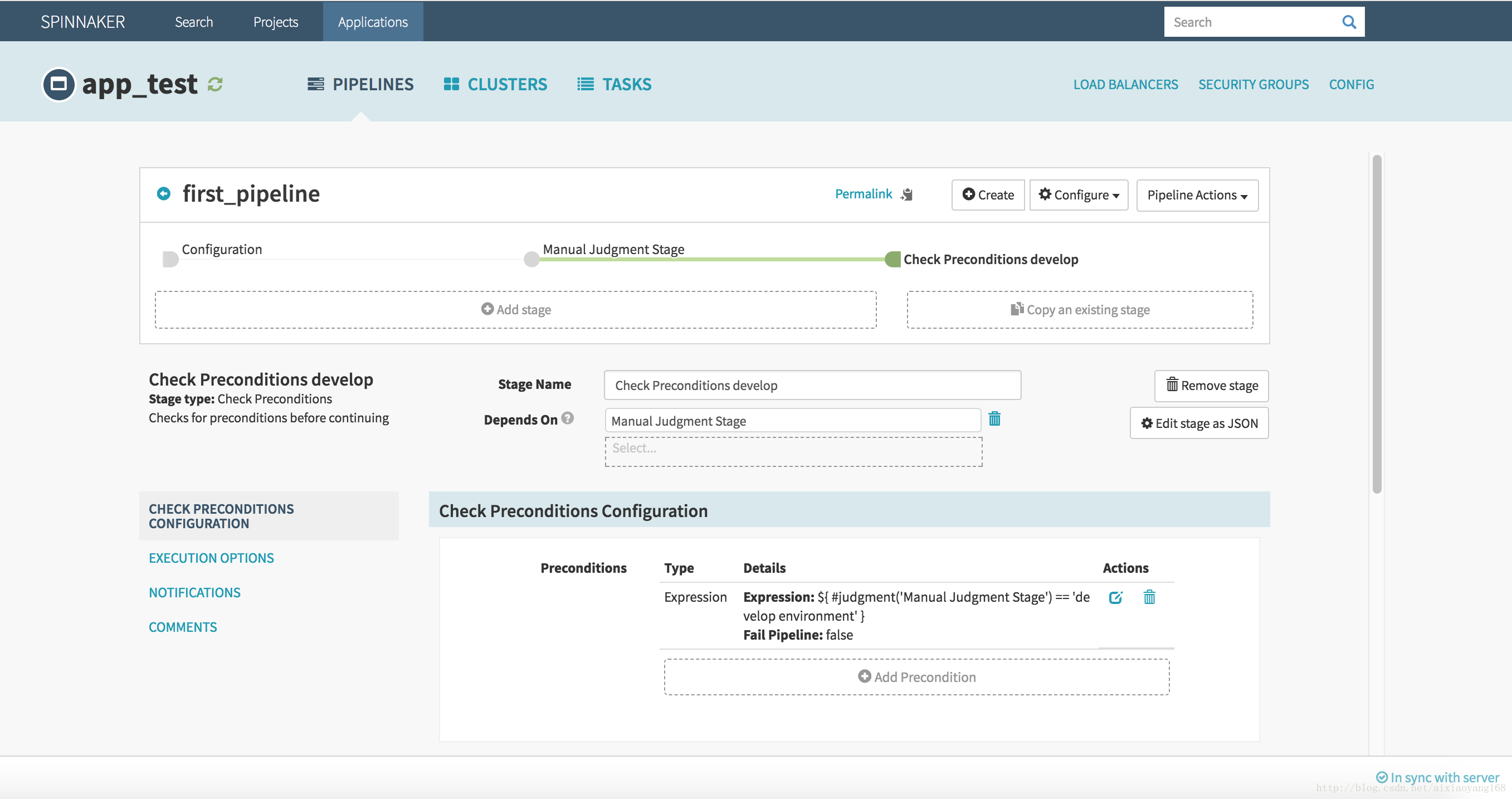Open the NOTIFICATIONS section
The height and width of the screenshot is (799, 1512).
coord(194,592)
